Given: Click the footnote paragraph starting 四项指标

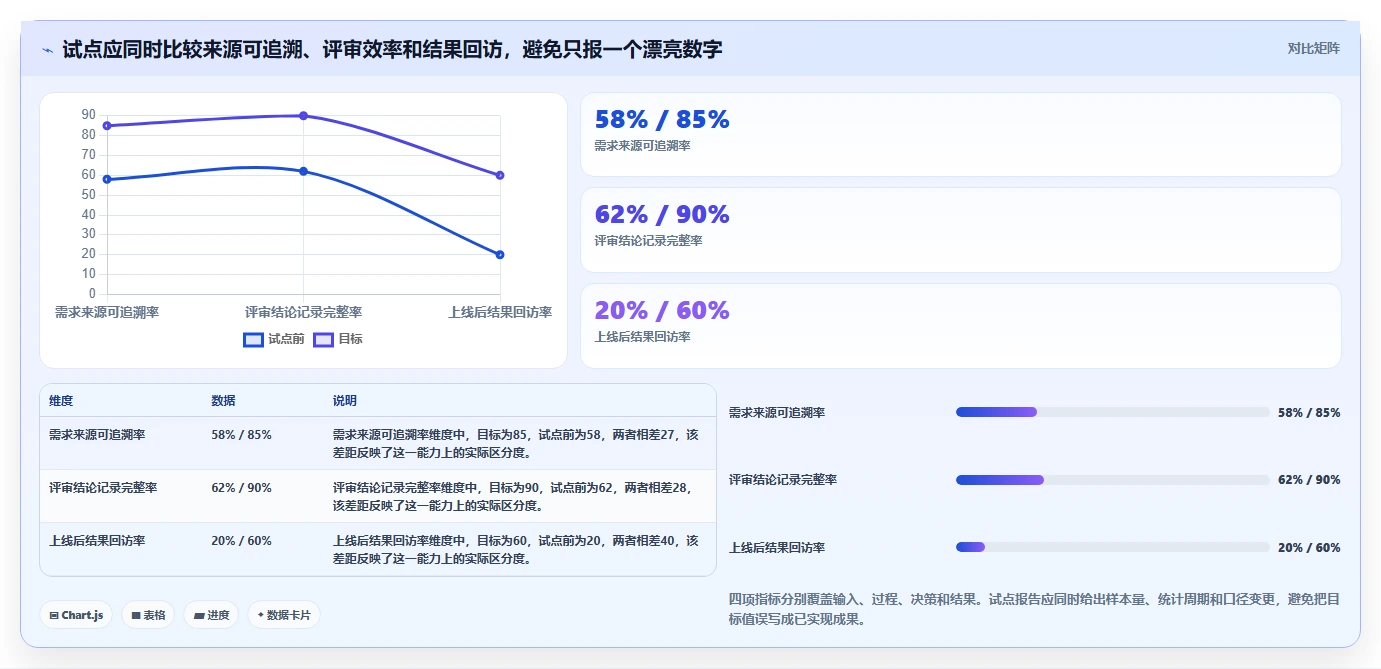Looking at the screenshot, I should 1034,609.
